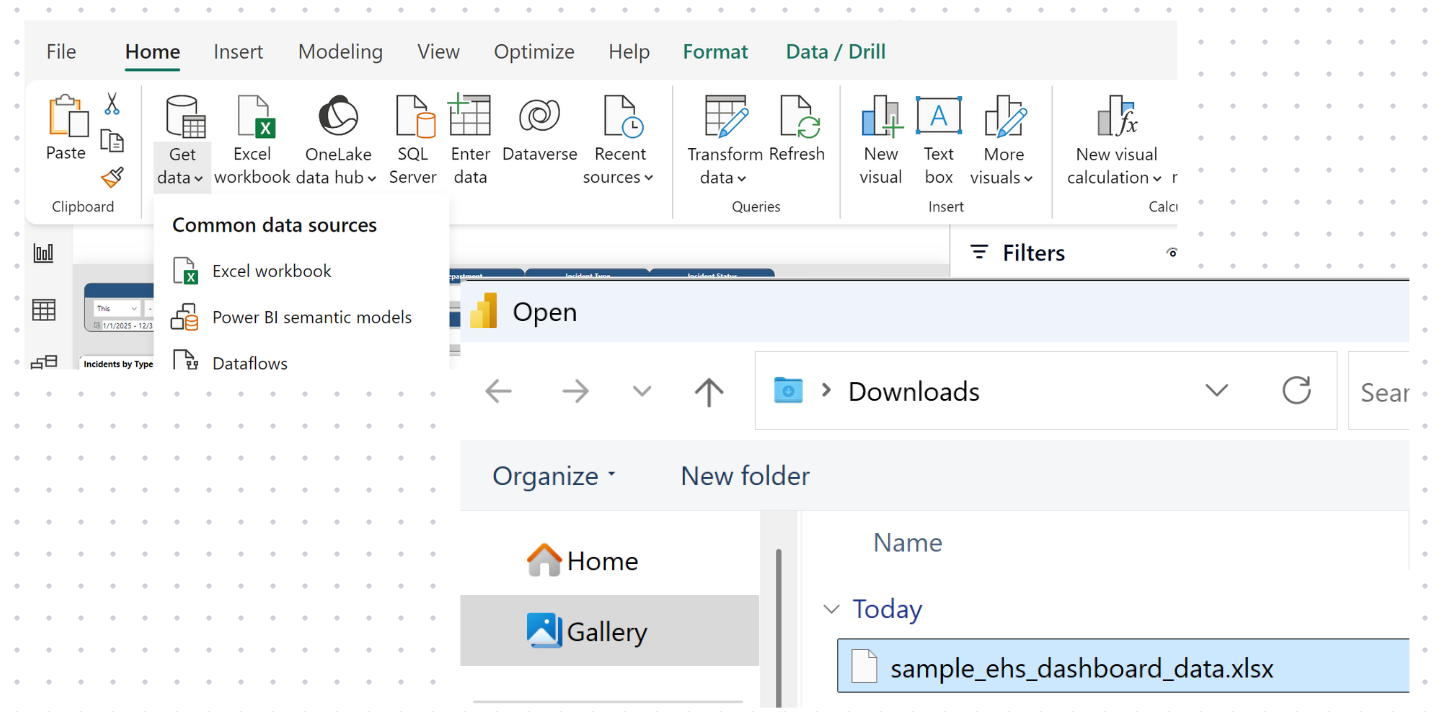Select Home in the navigation pane
The height and width of the screenshot is (712, 1452).
pyautogui.click(x=583, y=561)
